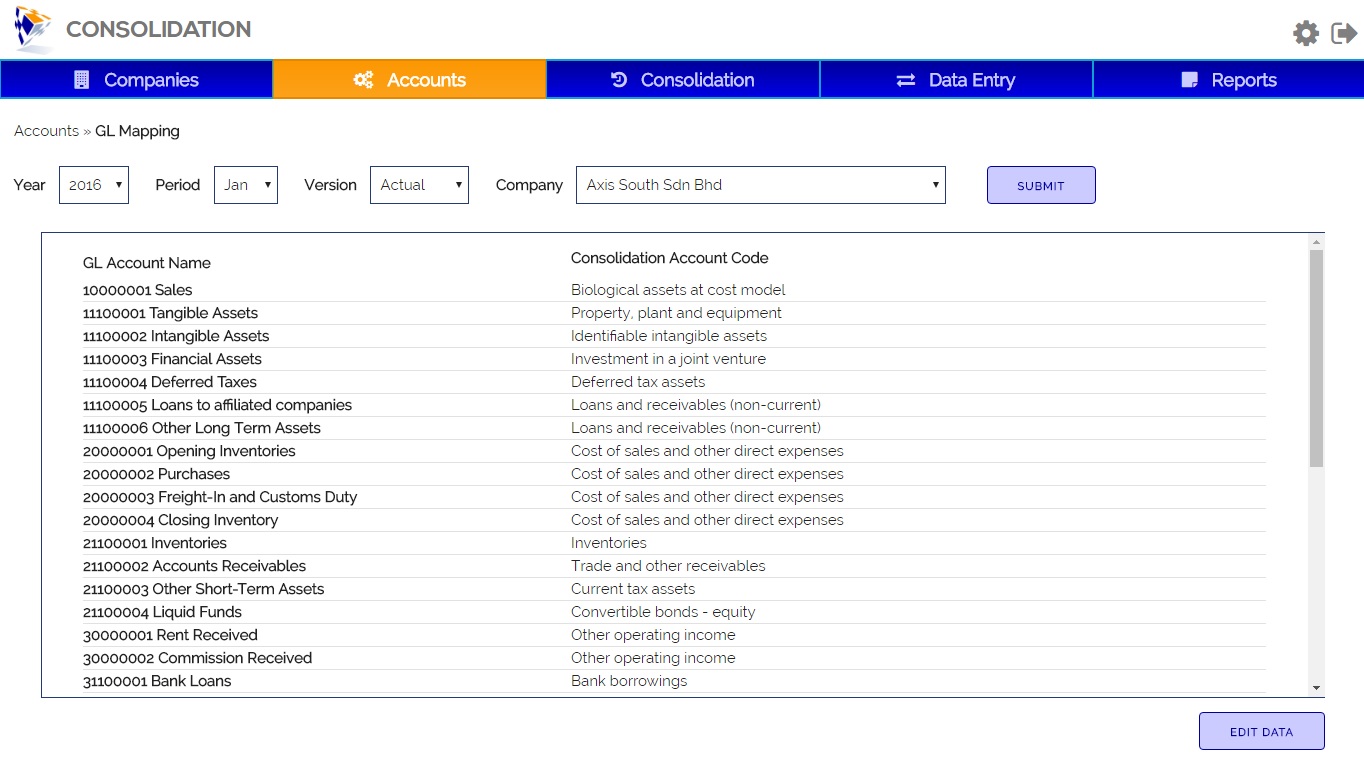Click the Consolidation app logo
This screenshot has height=766, width=1364.
(x=33, y=29)
